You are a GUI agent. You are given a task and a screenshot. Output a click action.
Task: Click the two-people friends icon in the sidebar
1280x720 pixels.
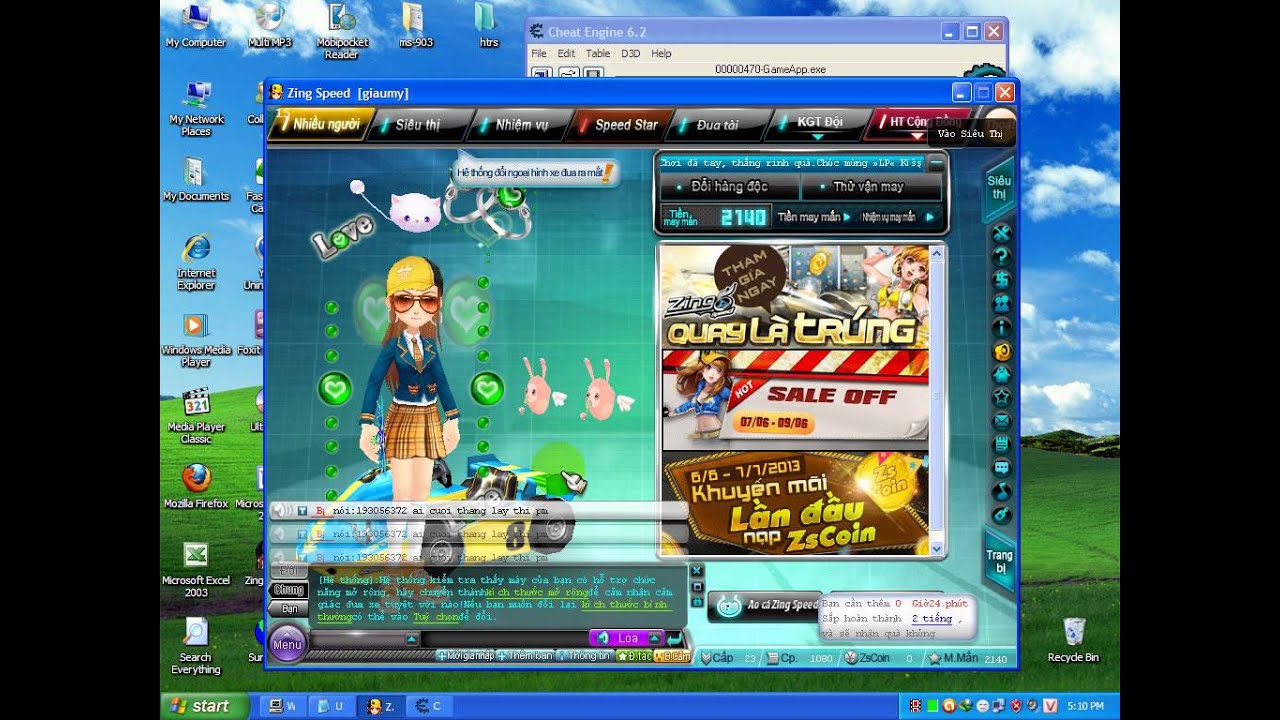pyautogui.click(x=1001, y=303)
